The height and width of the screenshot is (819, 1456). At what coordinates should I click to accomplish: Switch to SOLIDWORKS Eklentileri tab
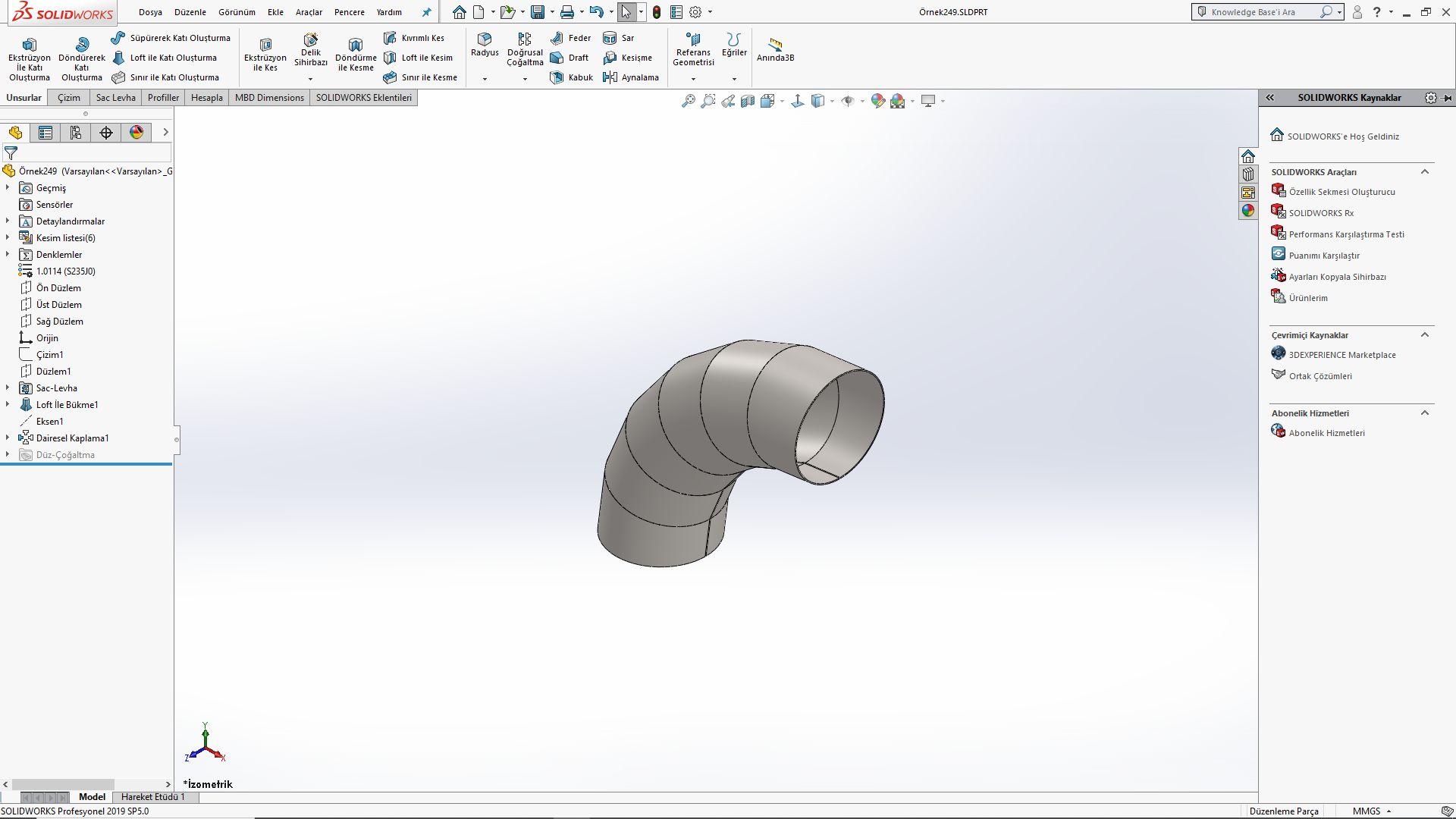(364, 98)
